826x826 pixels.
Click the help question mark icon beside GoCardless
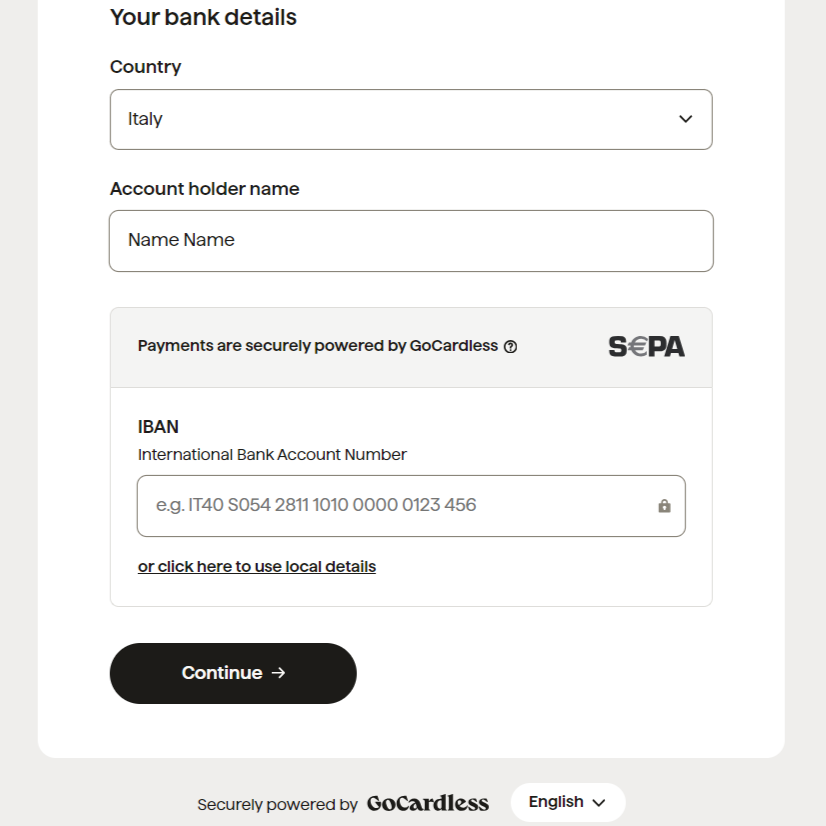click(511, 347)
